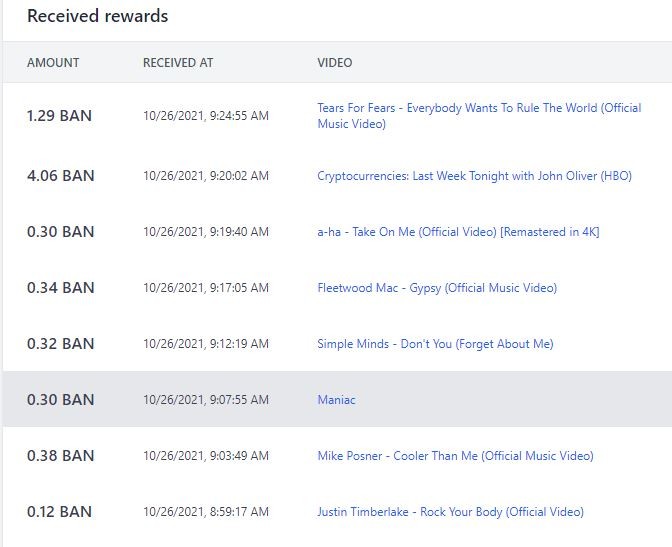Click the 9:07:55 AM timestamp
The image size is (672, 547).
click(x=206, y=400)
